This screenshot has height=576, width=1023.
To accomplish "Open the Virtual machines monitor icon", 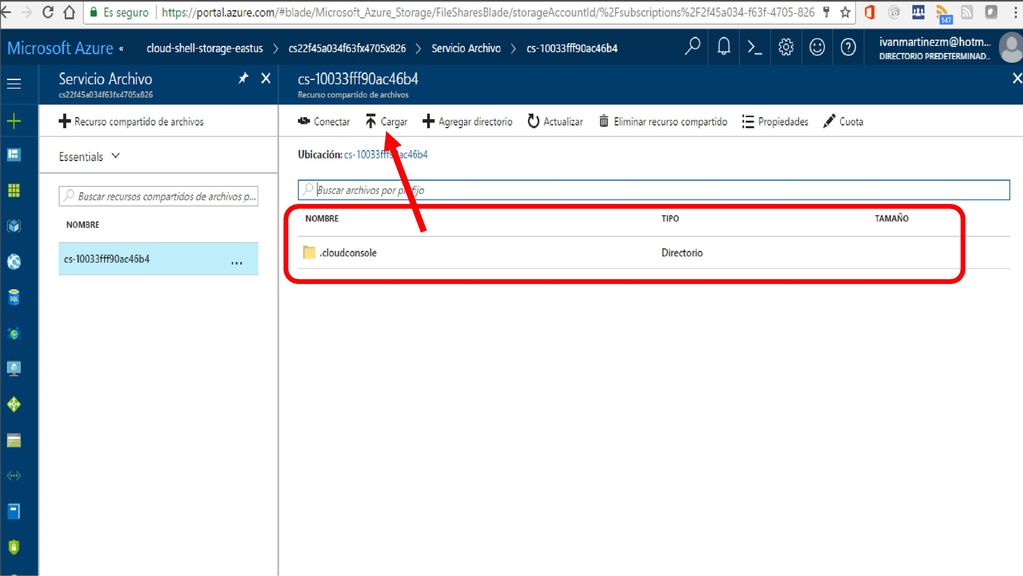I will 14,369.
